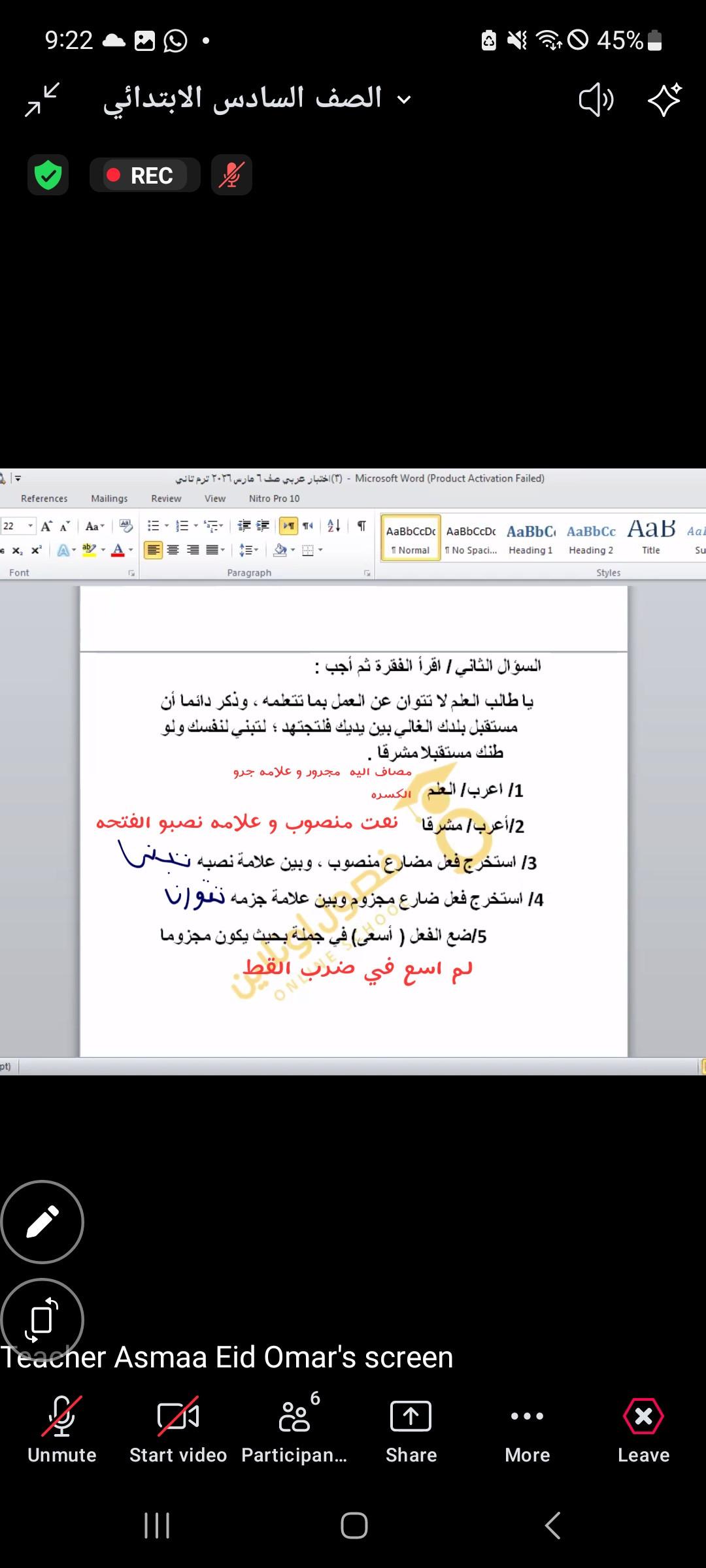Switch to the Review tab
Viewport: 706px width, 1568px height.
coord(166,498)
